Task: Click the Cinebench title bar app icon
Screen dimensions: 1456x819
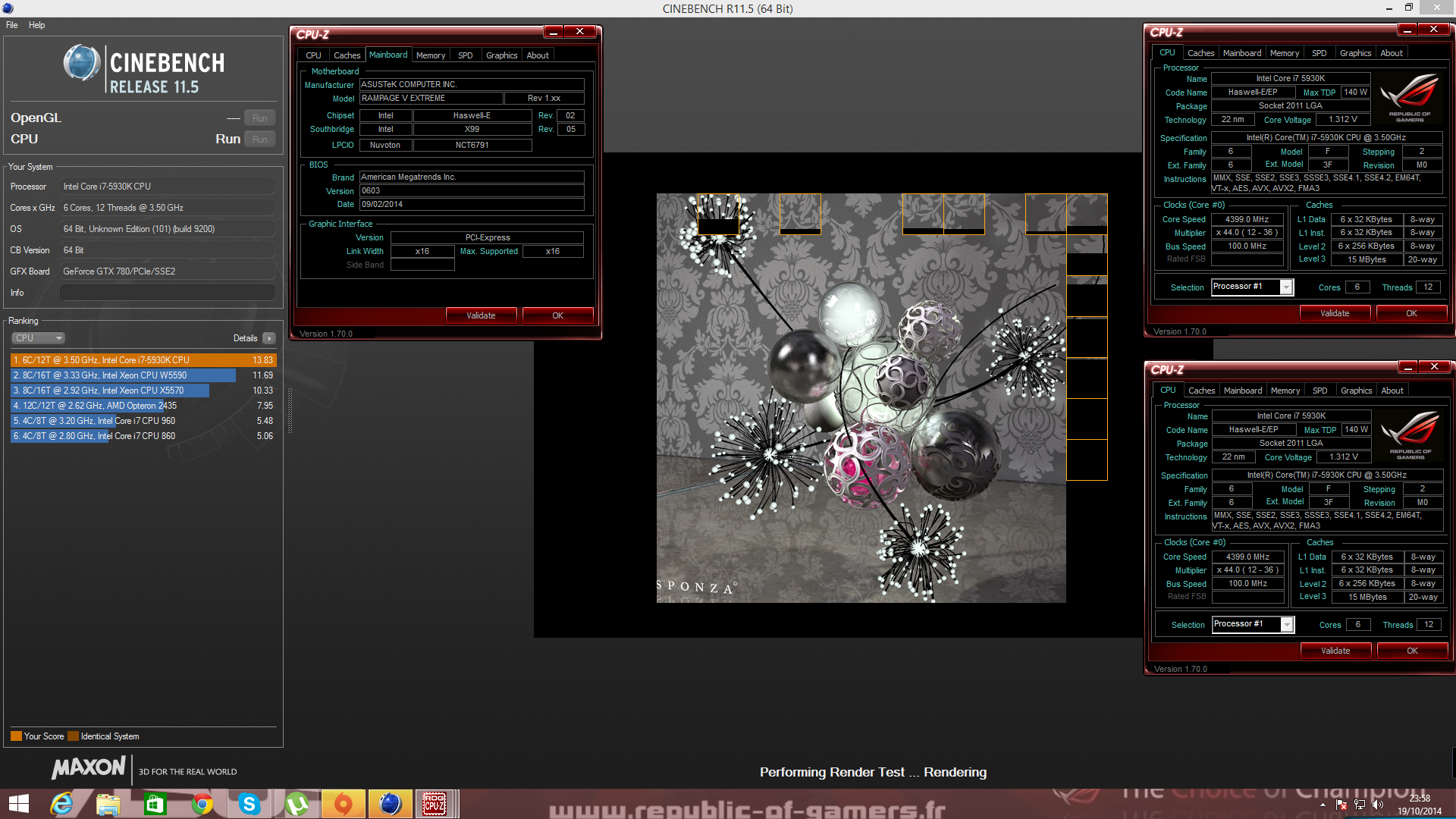Action: (x=8, y=8)
